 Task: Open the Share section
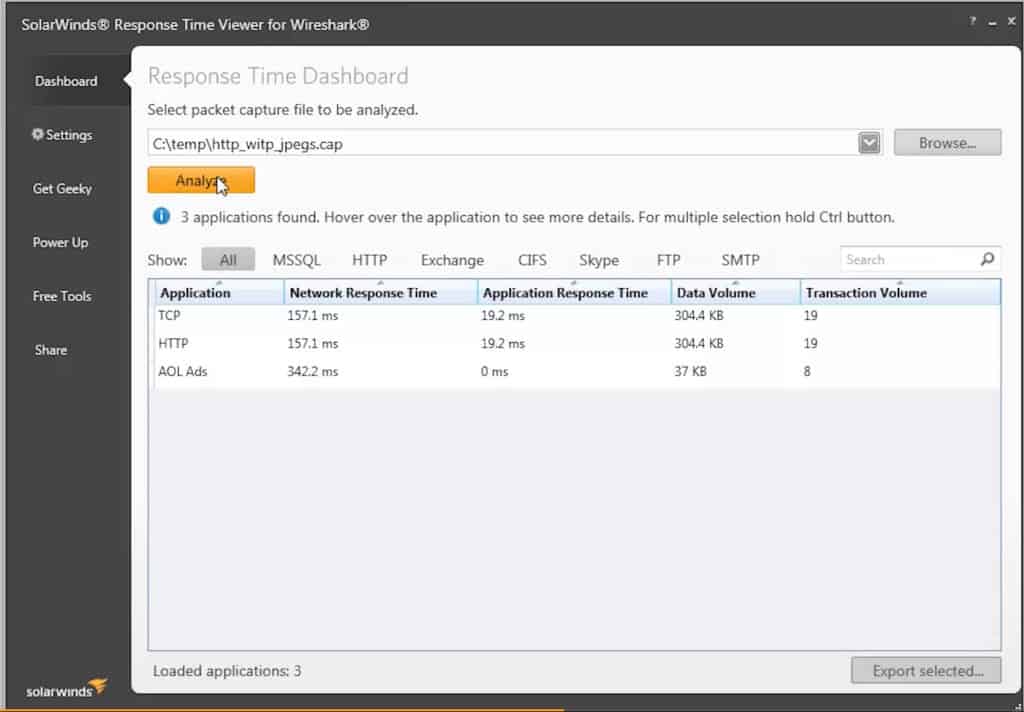pyautogui.click(x=51, y=350)
